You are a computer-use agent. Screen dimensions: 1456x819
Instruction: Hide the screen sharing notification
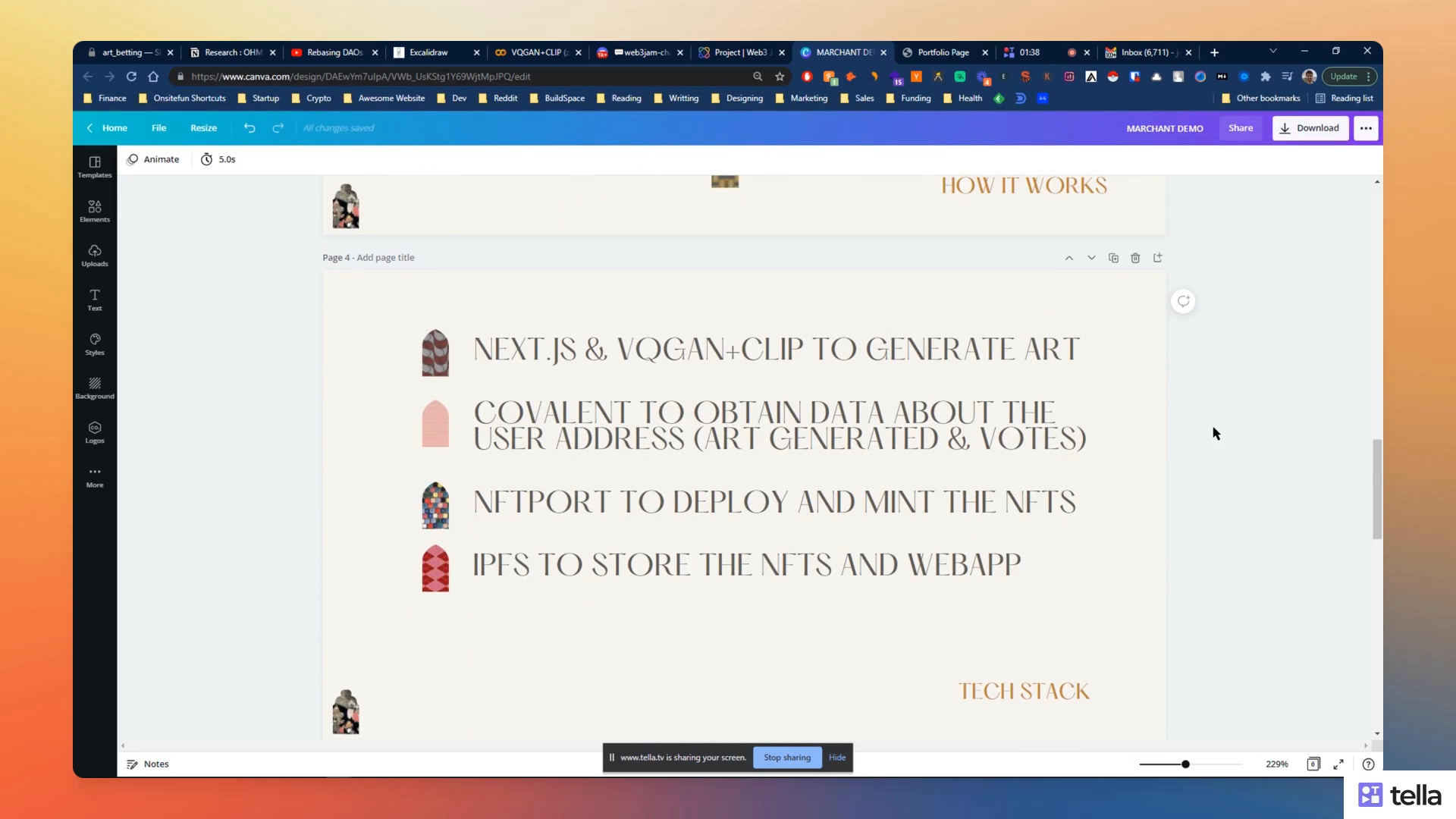pyautogui.click(x=837, y=758)
